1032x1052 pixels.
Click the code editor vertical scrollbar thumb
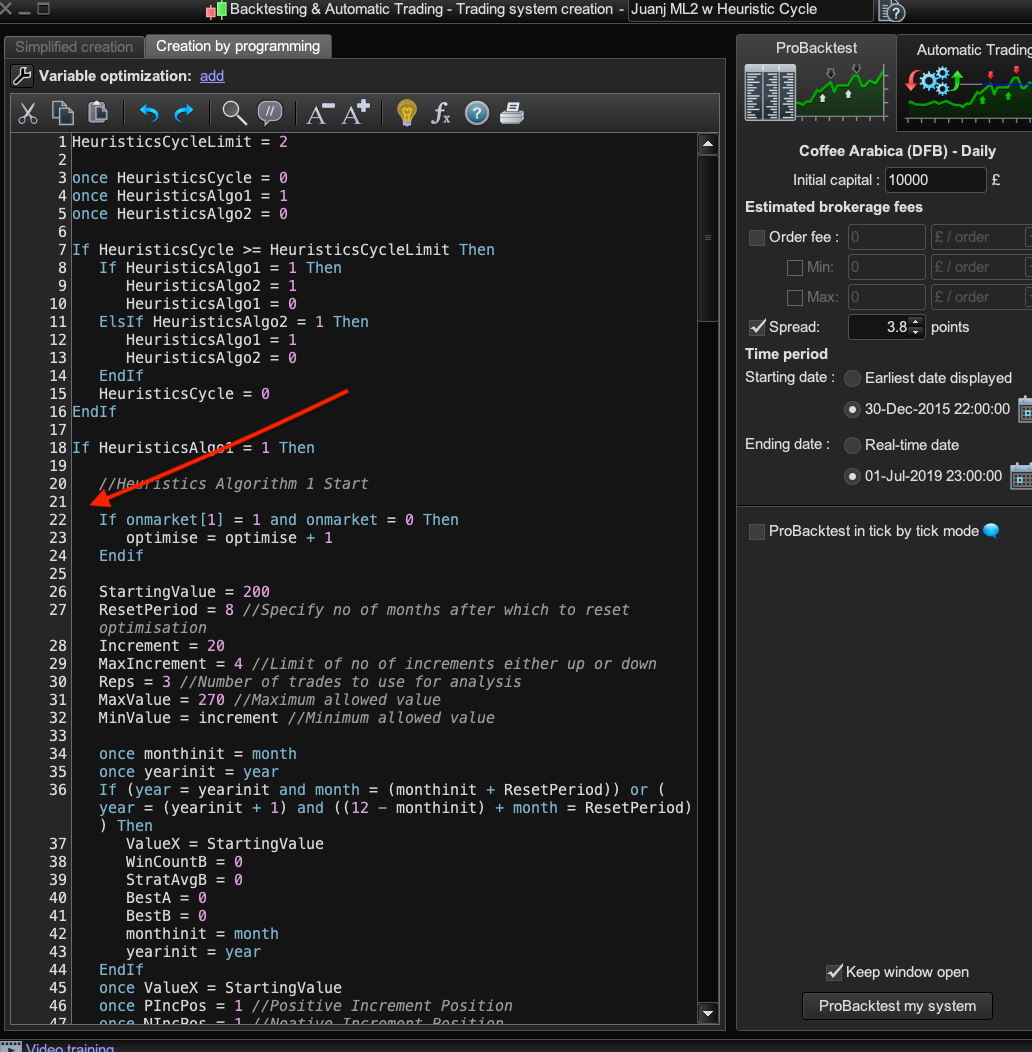click(x=708, y=238)
